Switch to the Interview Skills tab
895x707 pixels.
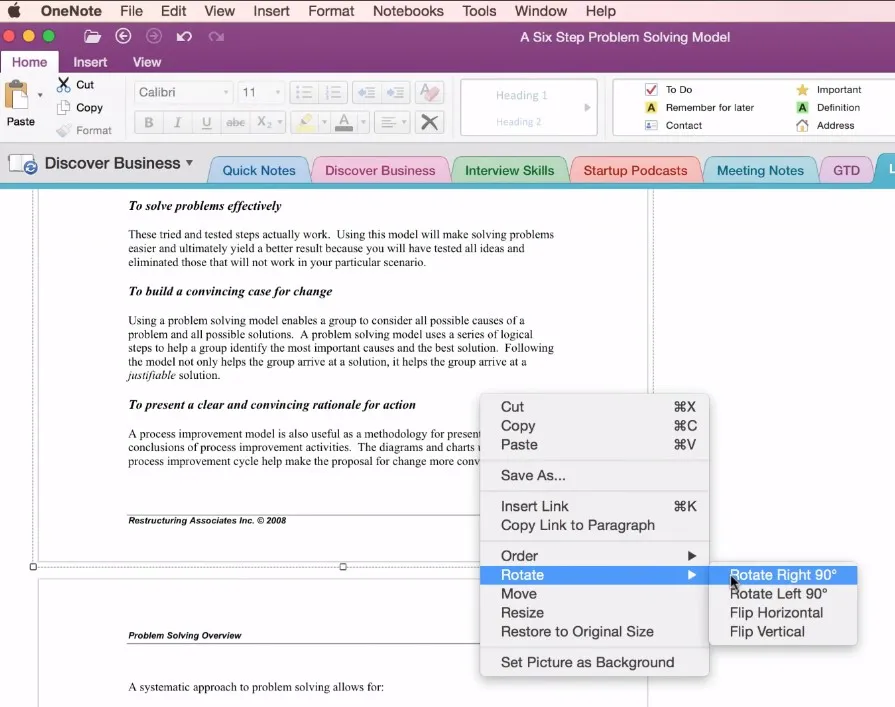510,170
